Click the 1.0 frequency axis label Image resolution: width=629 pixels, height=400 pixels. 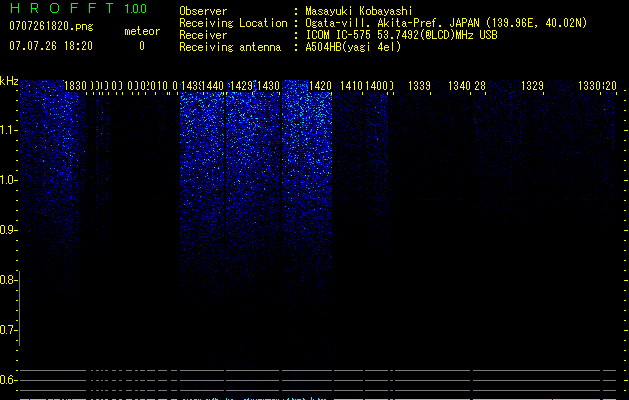tap(7, 180)
